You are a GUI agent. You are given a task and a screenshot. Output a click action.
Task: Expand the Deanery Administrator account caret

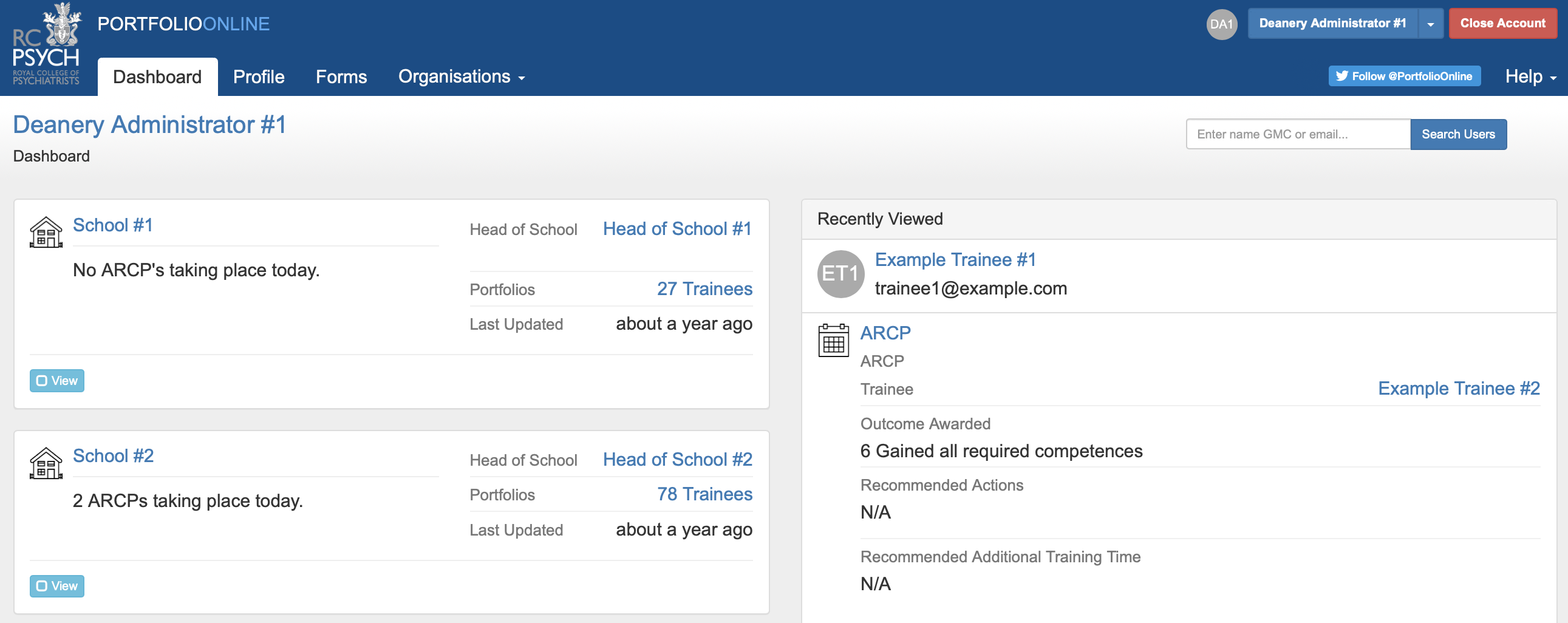(x=1430, y=24)
